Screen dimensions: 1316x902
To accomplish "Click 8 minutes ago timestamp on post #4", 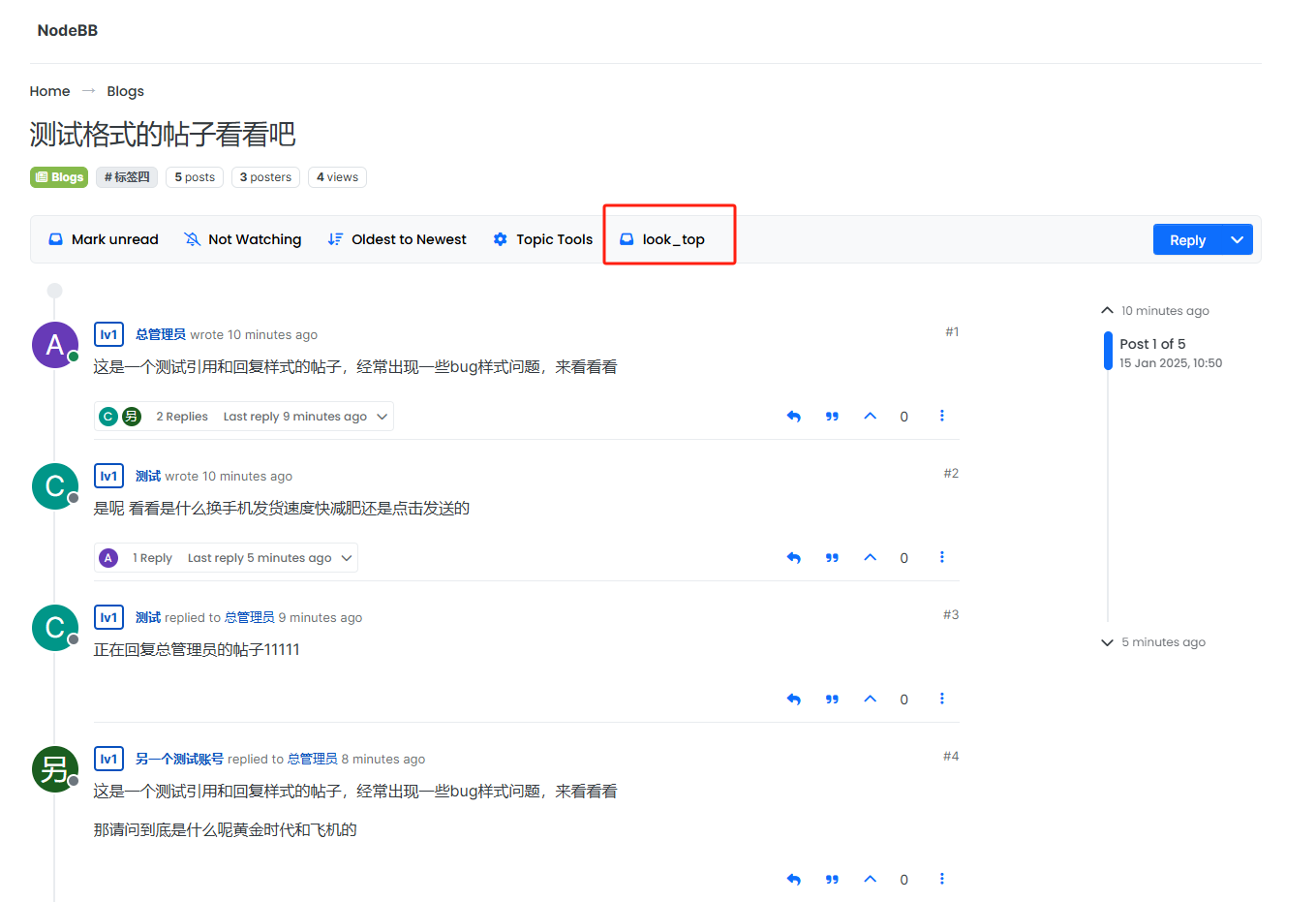I will point(383,759).
